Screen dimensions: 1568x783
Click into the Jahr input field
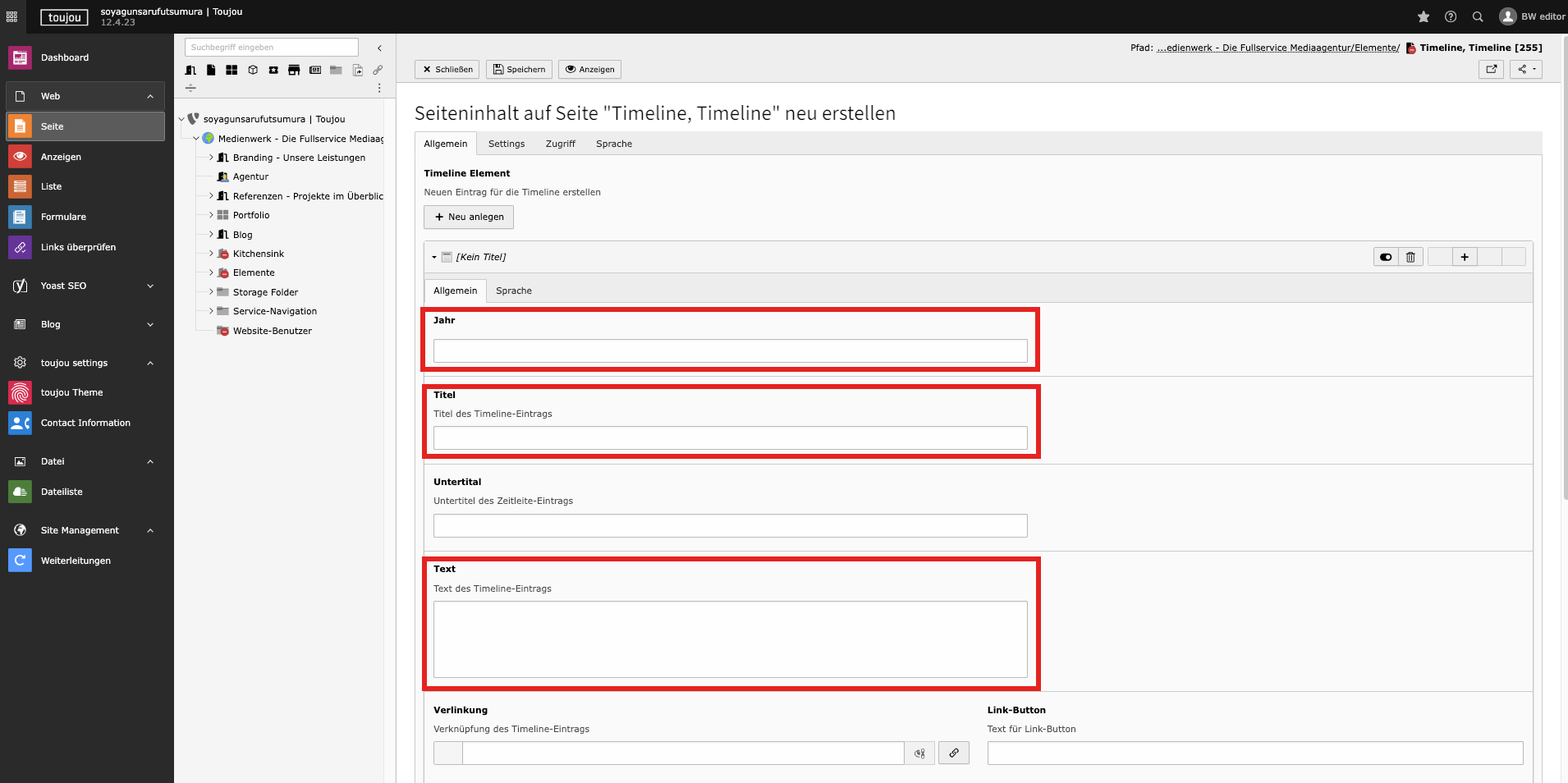click(730, 351)
